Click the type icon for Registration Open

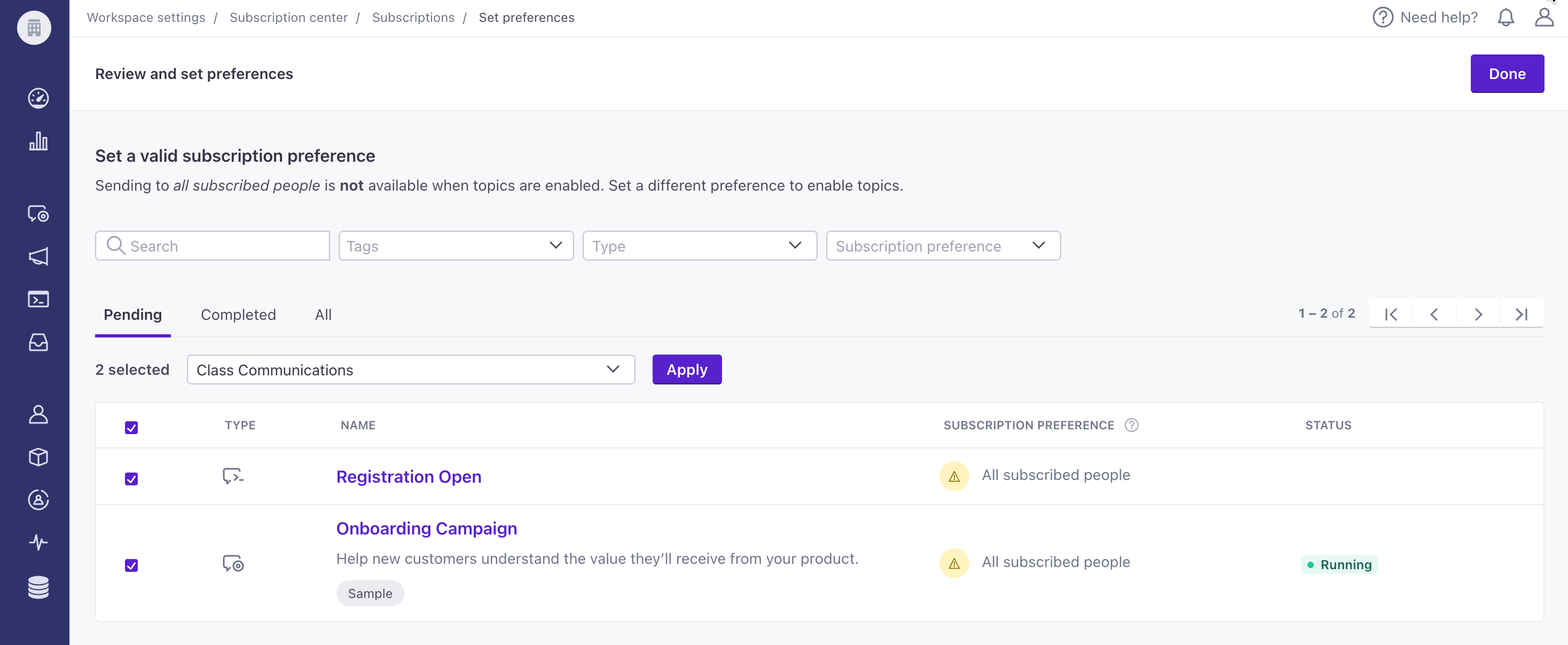pos(232,476)
